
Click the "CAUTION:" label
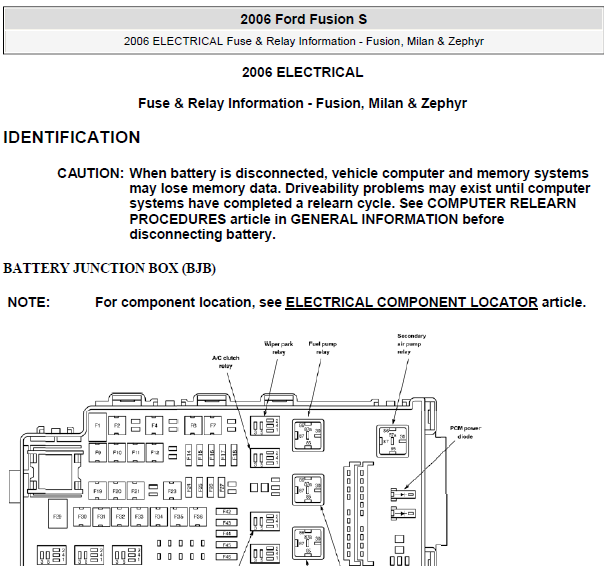tap(91, 173)
